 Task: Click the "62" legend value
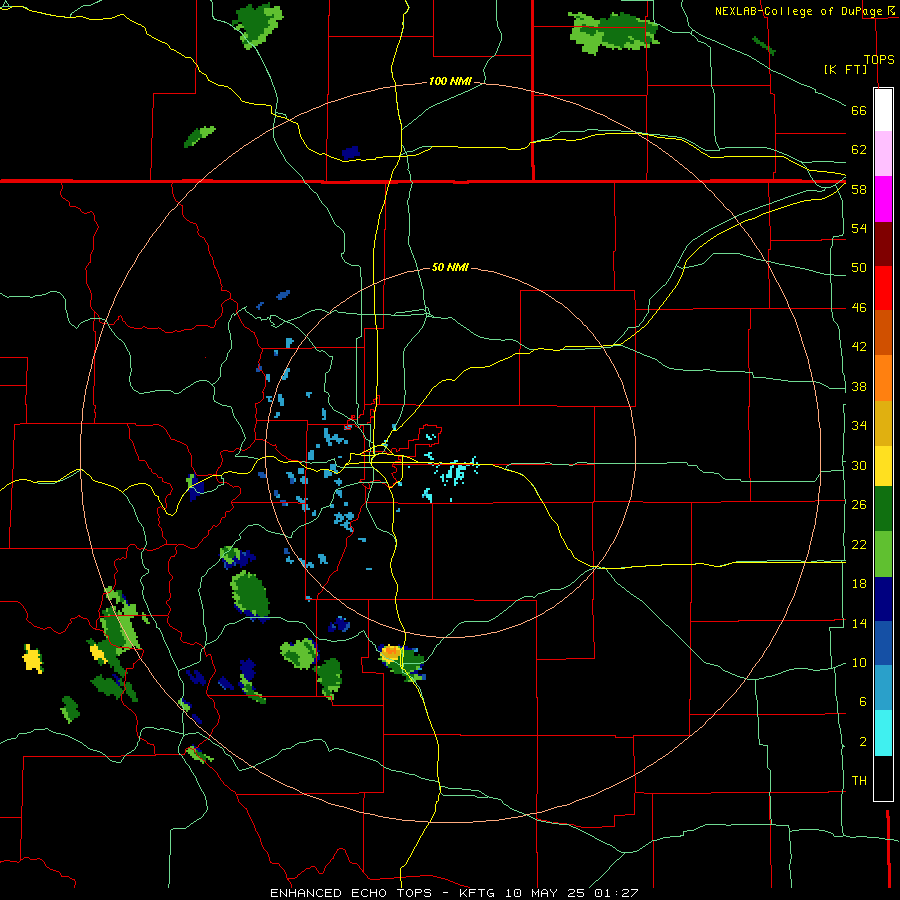(x=859, y=150)
